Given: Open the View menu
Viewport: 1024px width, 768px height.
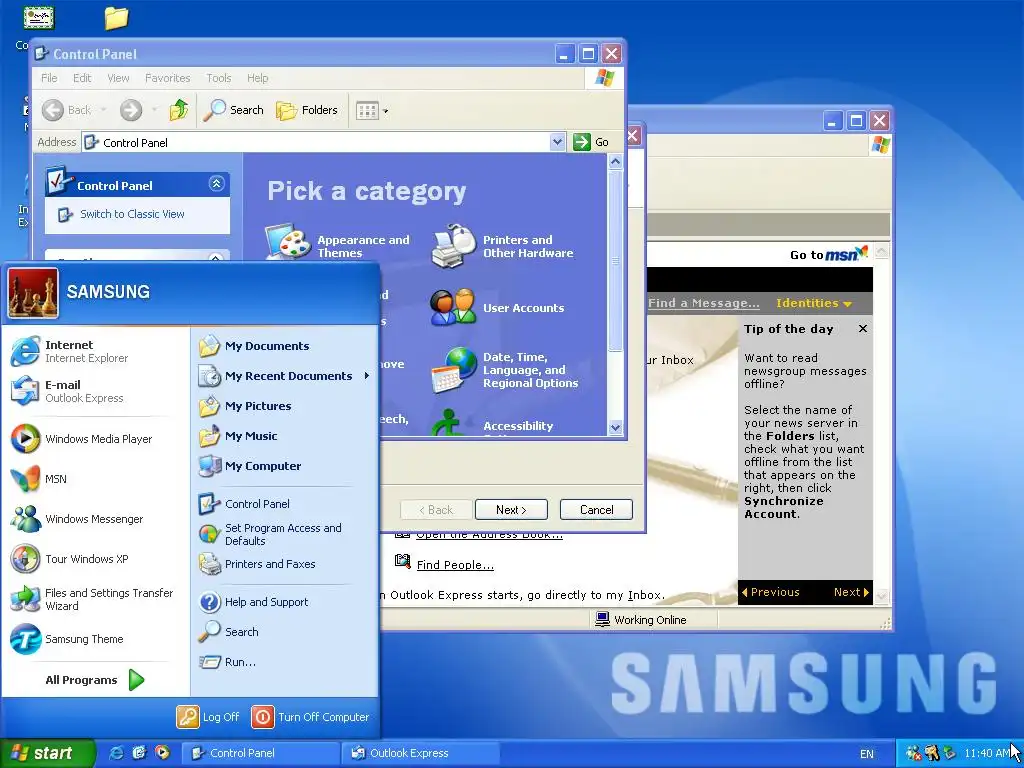Looking at the screenshot, I should pyautogui.click(x=118, y=78).
